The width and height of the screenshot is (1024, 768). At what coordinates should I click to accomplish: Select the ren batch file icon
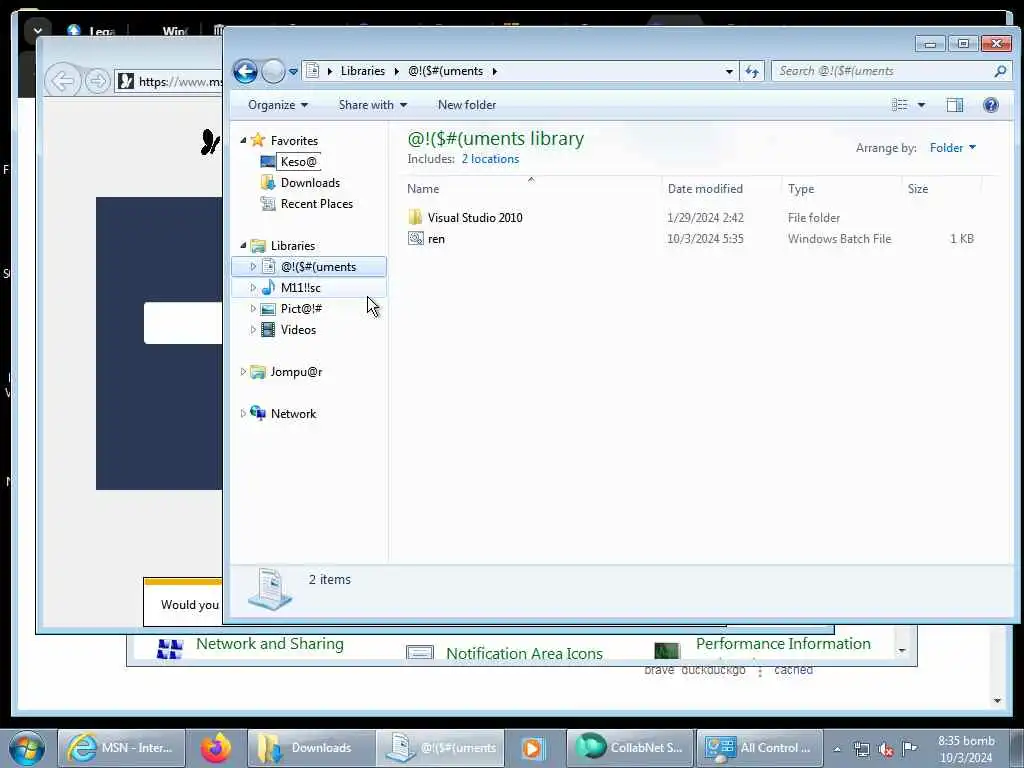pos(415,238)
